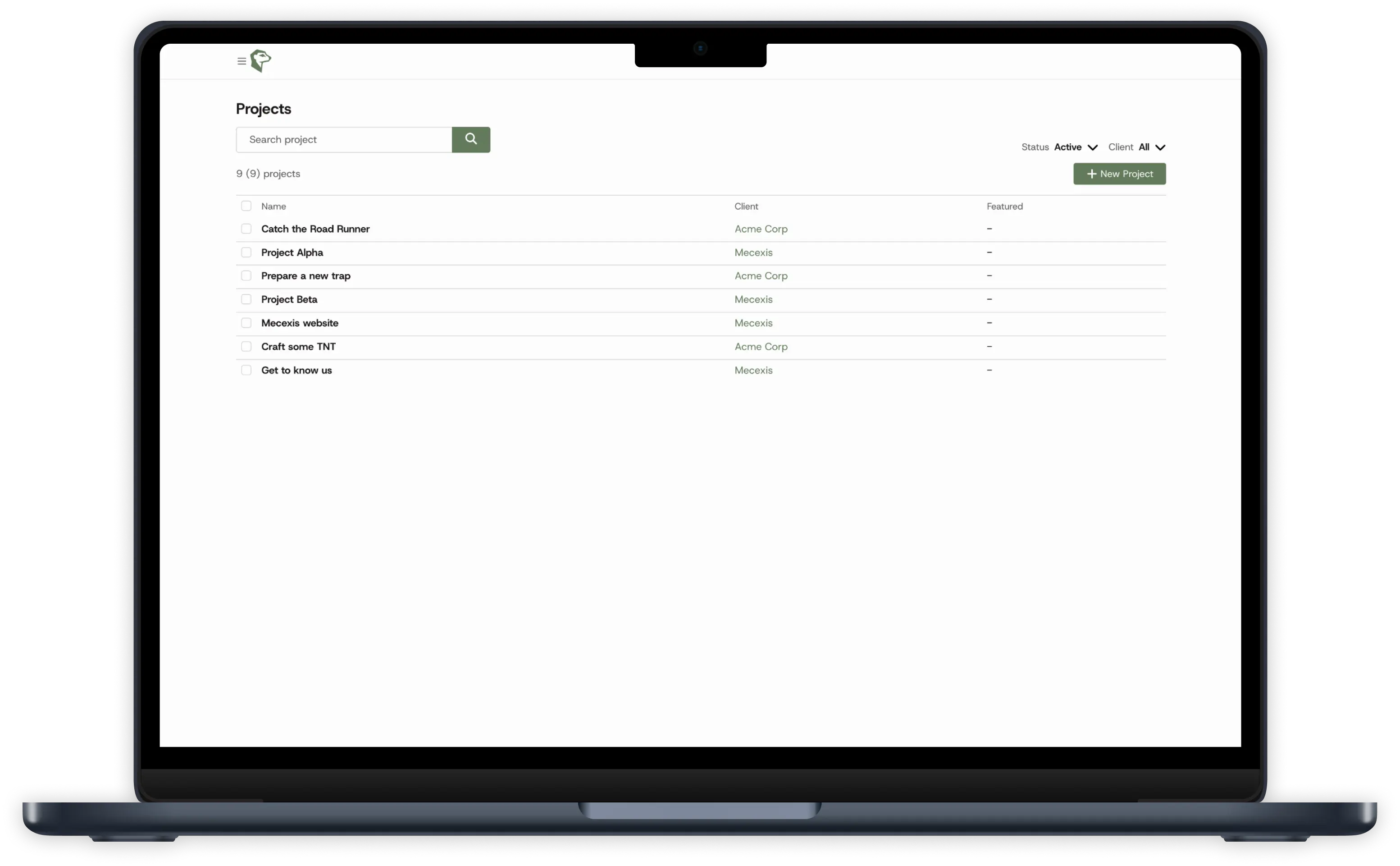This screenshot has height=866, width=1400.
Task: Open the Acme Corp client for Craft some TNT
Action: coord(761,347)
